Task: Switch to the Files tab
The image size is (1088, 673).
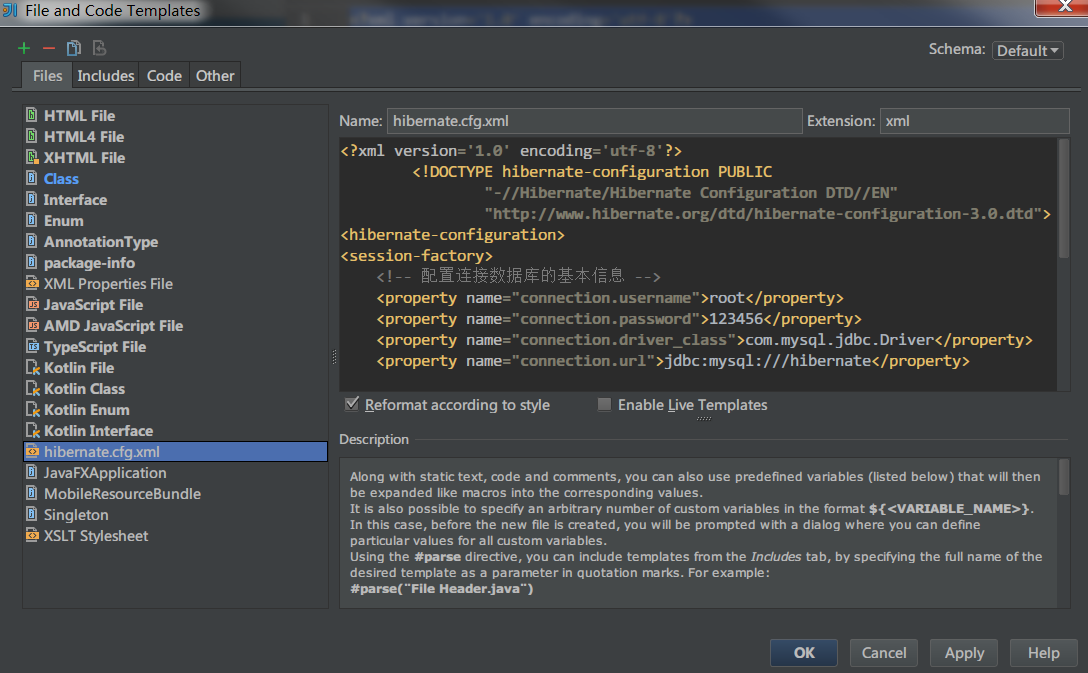Action: coord(47,76)
